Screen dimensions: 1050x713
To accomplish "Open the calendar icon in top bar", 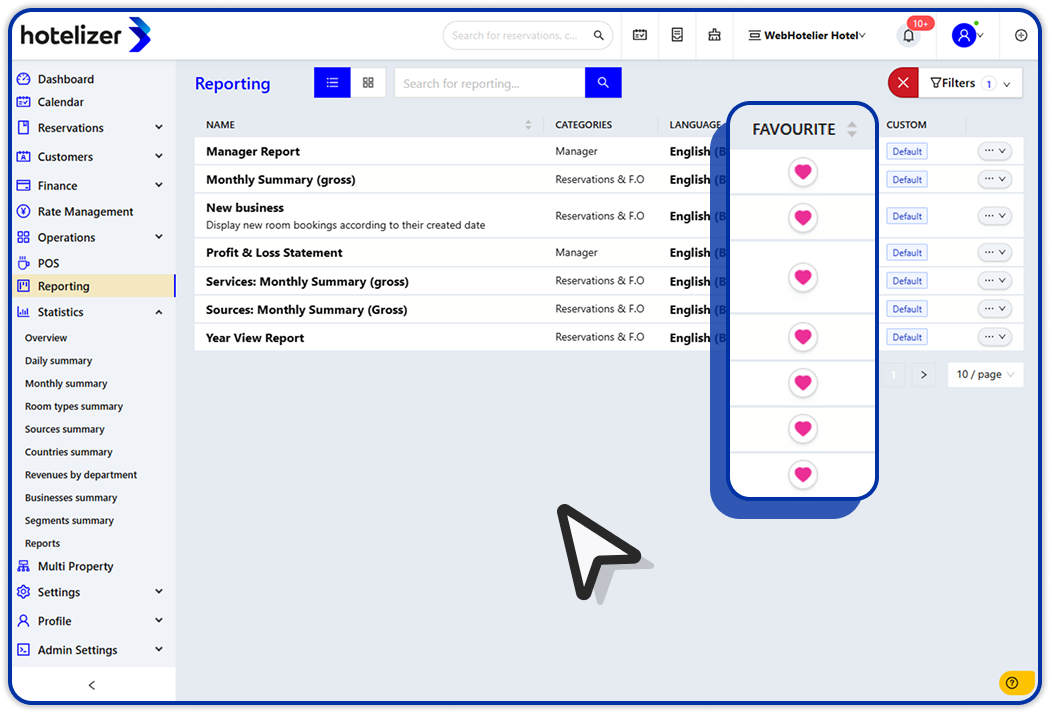I will tap(640, 35).
